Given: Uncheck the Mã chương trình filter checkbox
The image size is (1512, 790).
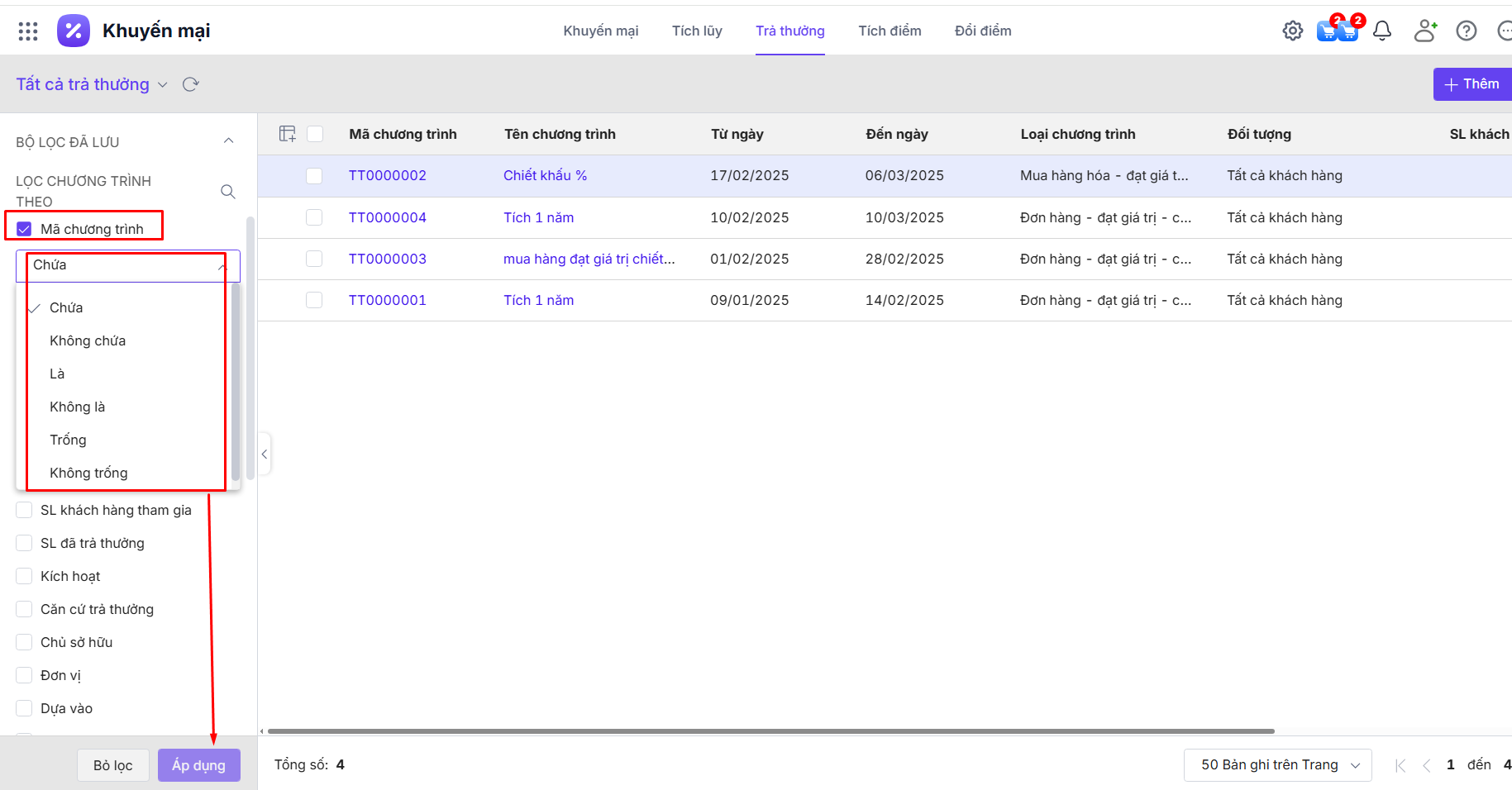Looking at the screenshot, I should click(x=24, y=229).
